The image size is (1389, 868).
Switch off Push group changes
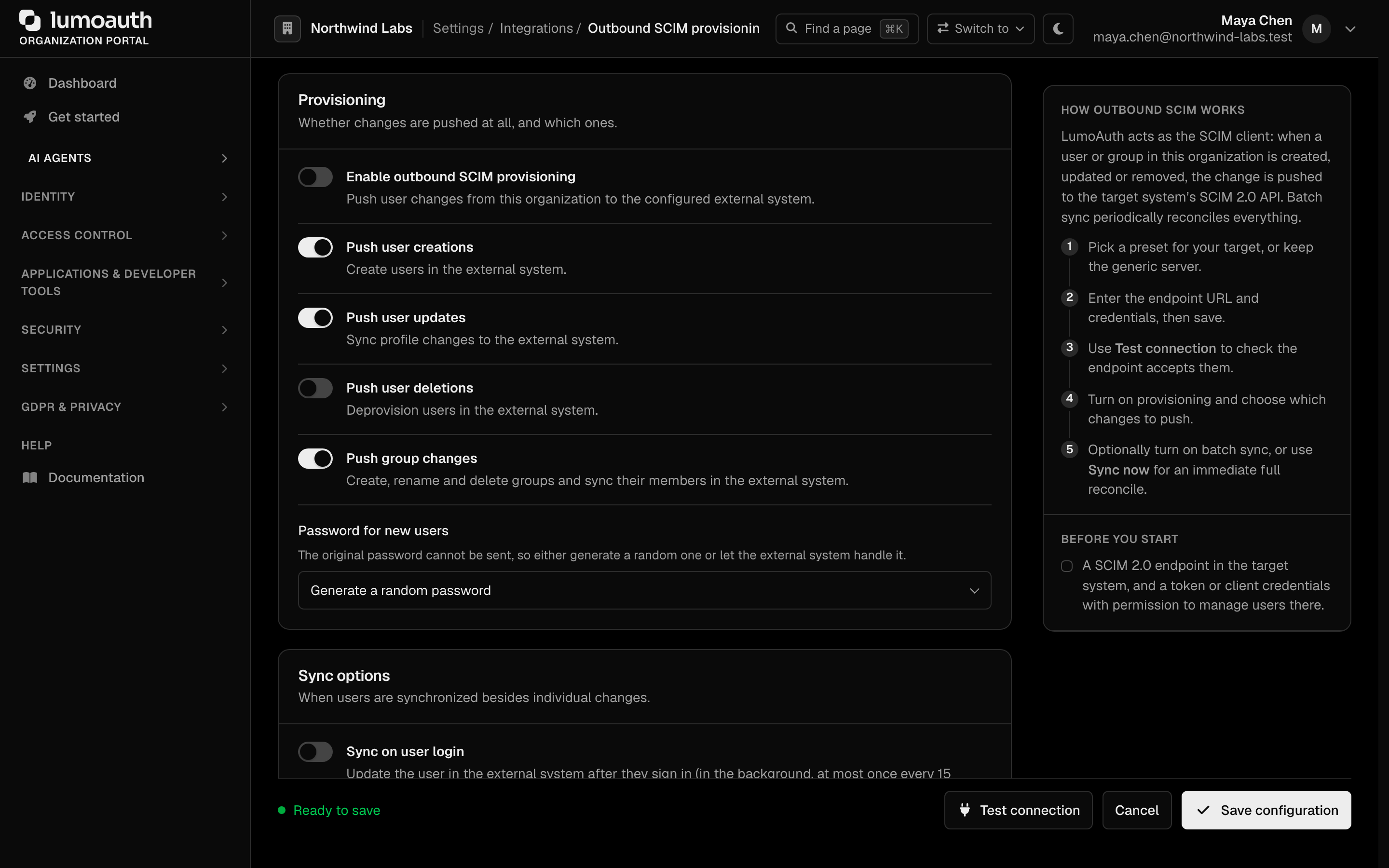pos(315,459)
